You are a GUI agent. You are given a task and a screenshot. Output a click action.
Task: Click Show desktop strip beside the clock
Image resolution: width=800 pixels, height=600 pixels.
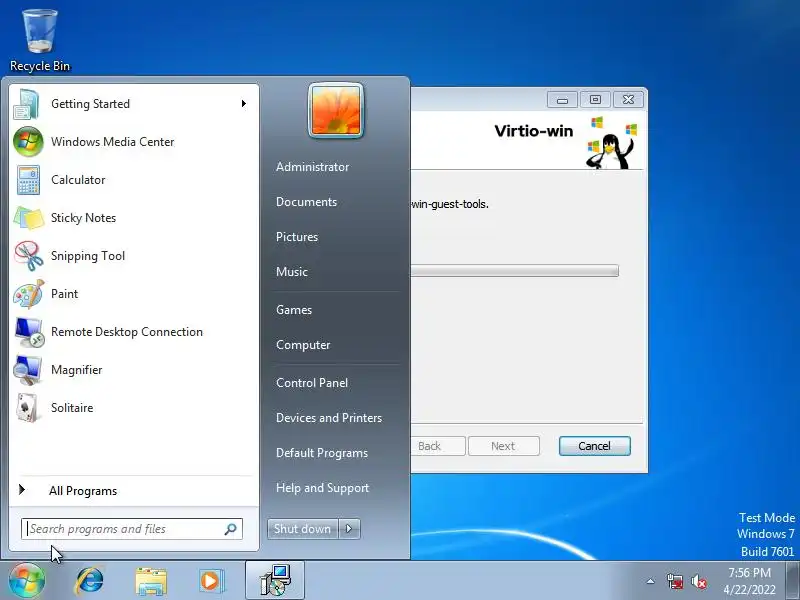(794, 581)
